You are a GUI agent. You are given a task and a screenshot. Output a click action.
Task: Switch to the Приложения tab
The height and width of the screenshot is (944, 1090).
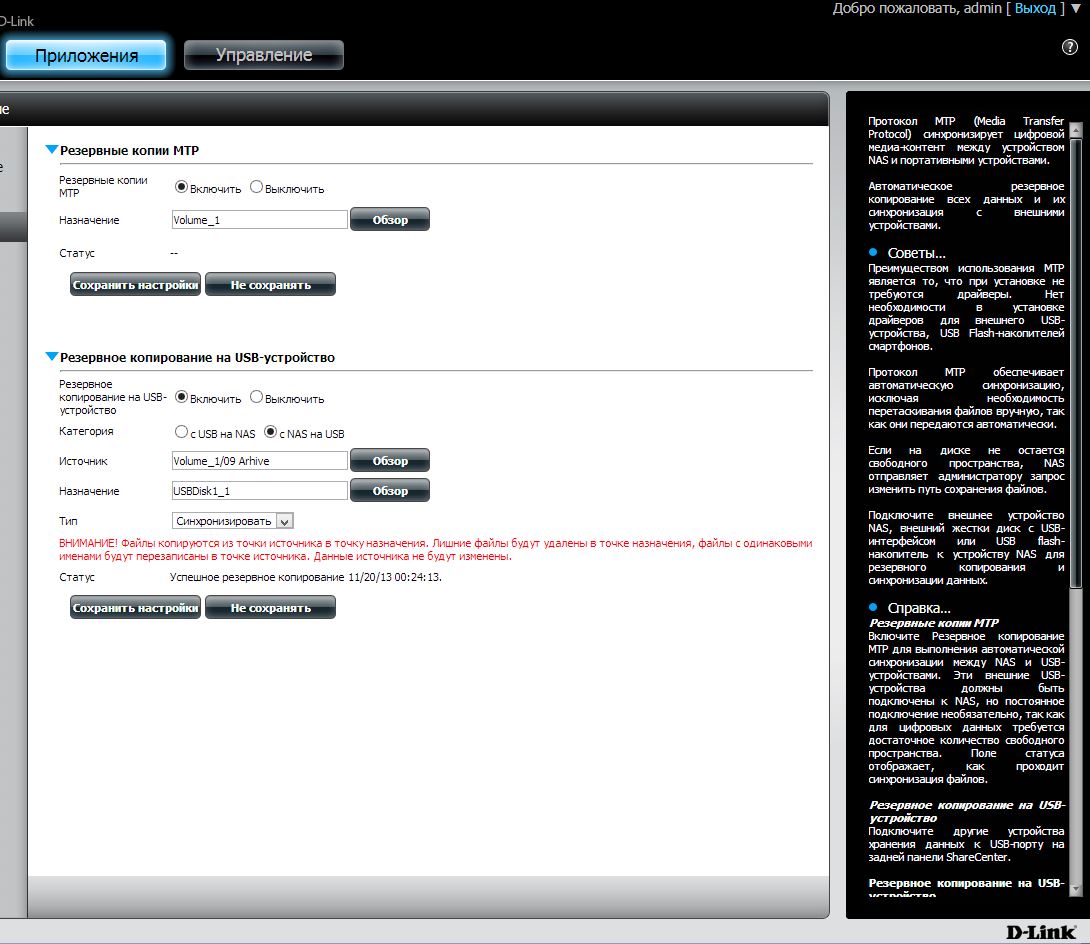pyautogui.click(x=86, y=55)
